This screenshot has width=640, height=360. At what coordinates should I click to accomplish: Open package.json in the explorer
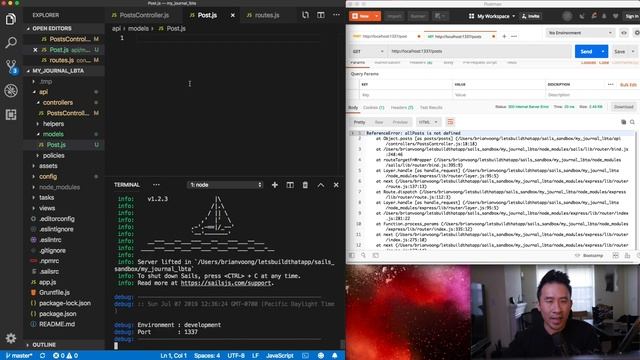tap(58, 314)
